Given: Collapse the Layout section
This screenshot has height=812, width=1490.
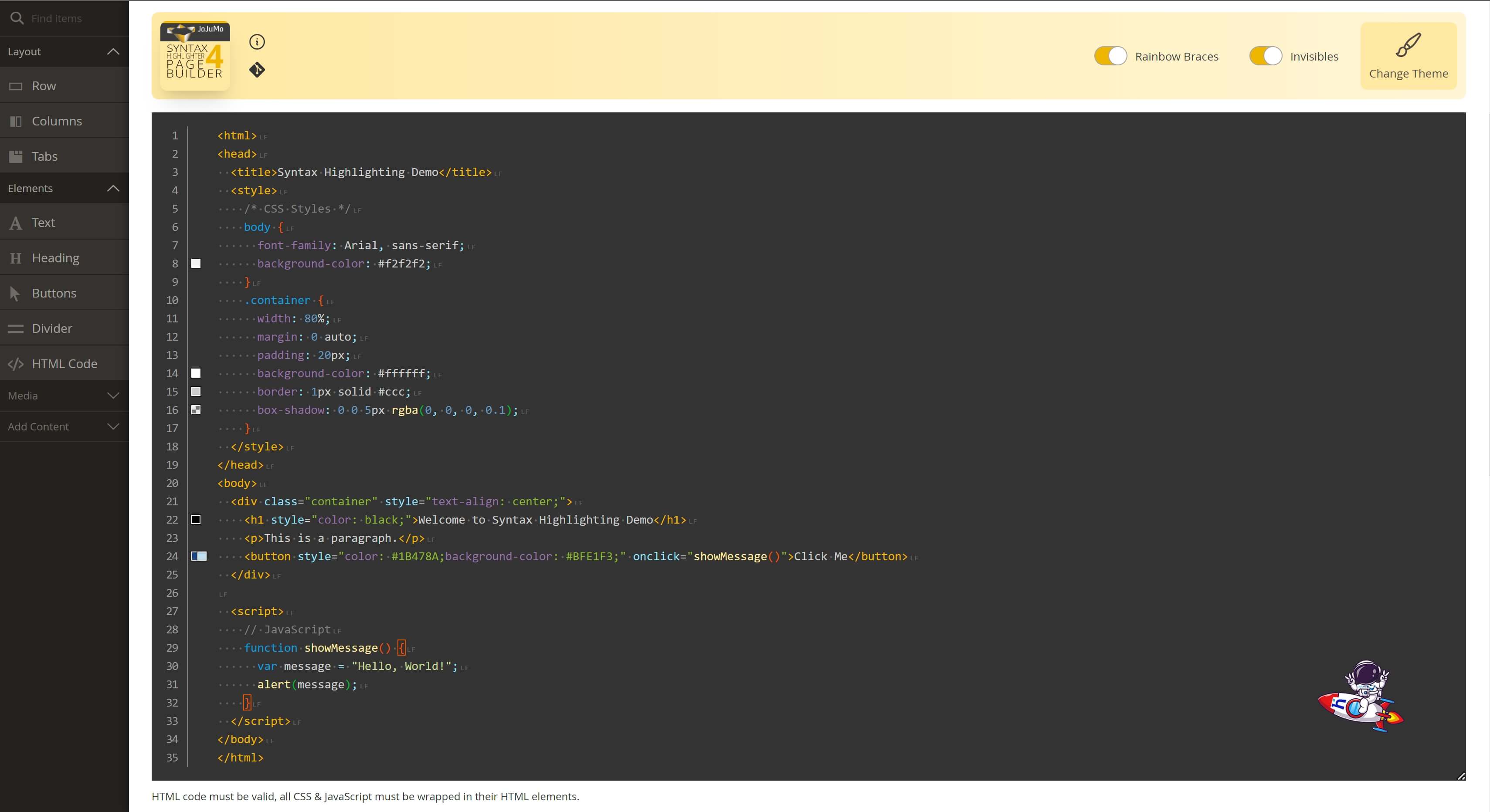Looking at the screenshot, I should click(x=113, y=51).
